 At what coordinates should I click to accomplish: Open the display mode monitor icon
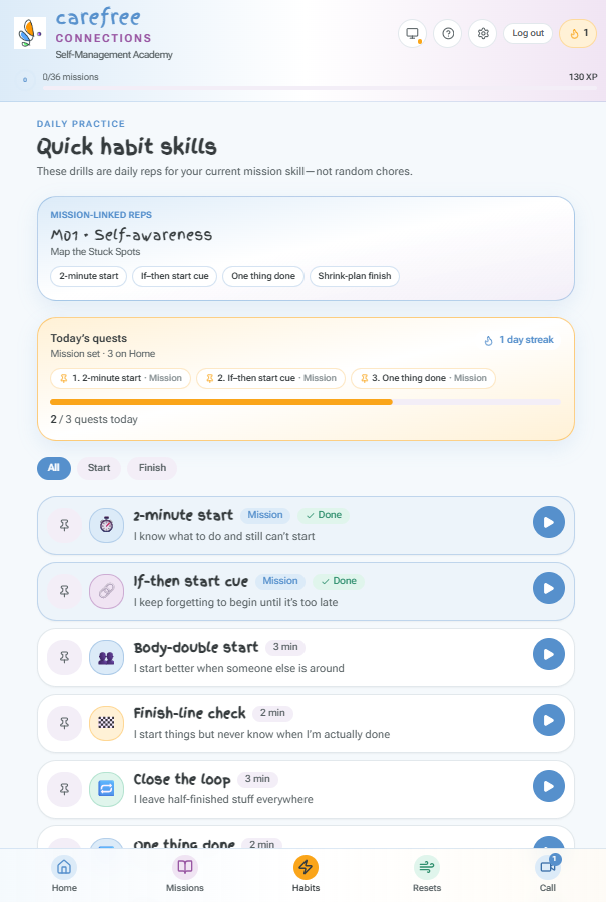(x=412, y=33)
